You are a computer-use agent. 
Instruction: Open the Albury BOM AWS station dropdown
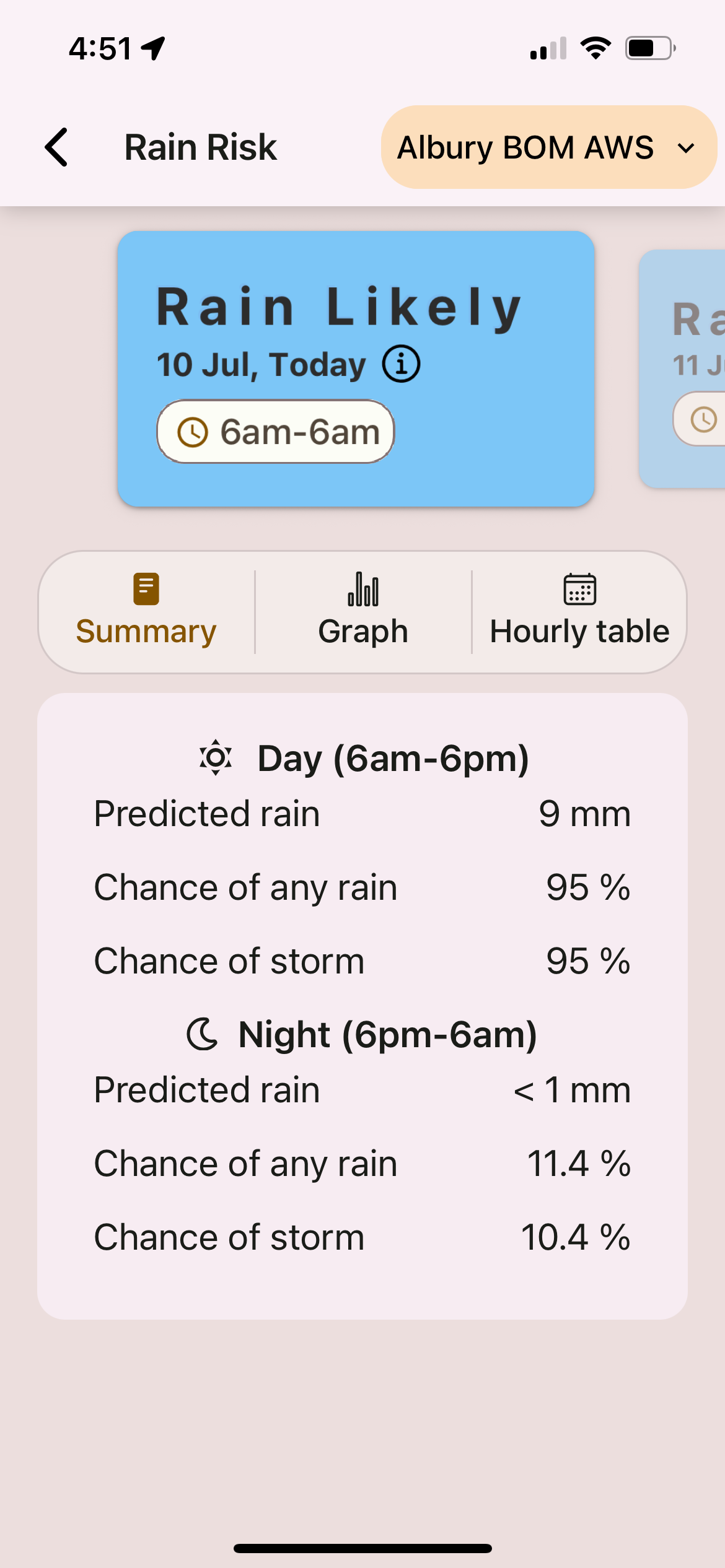525,147
